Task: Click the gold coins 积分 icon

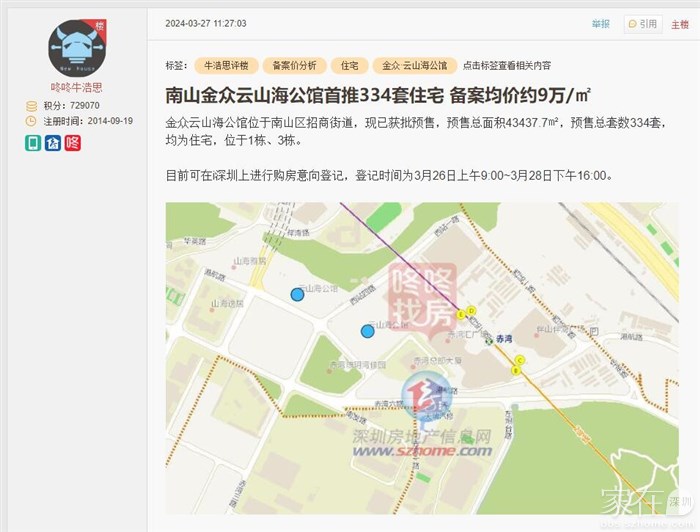Action: coord(31,106)
